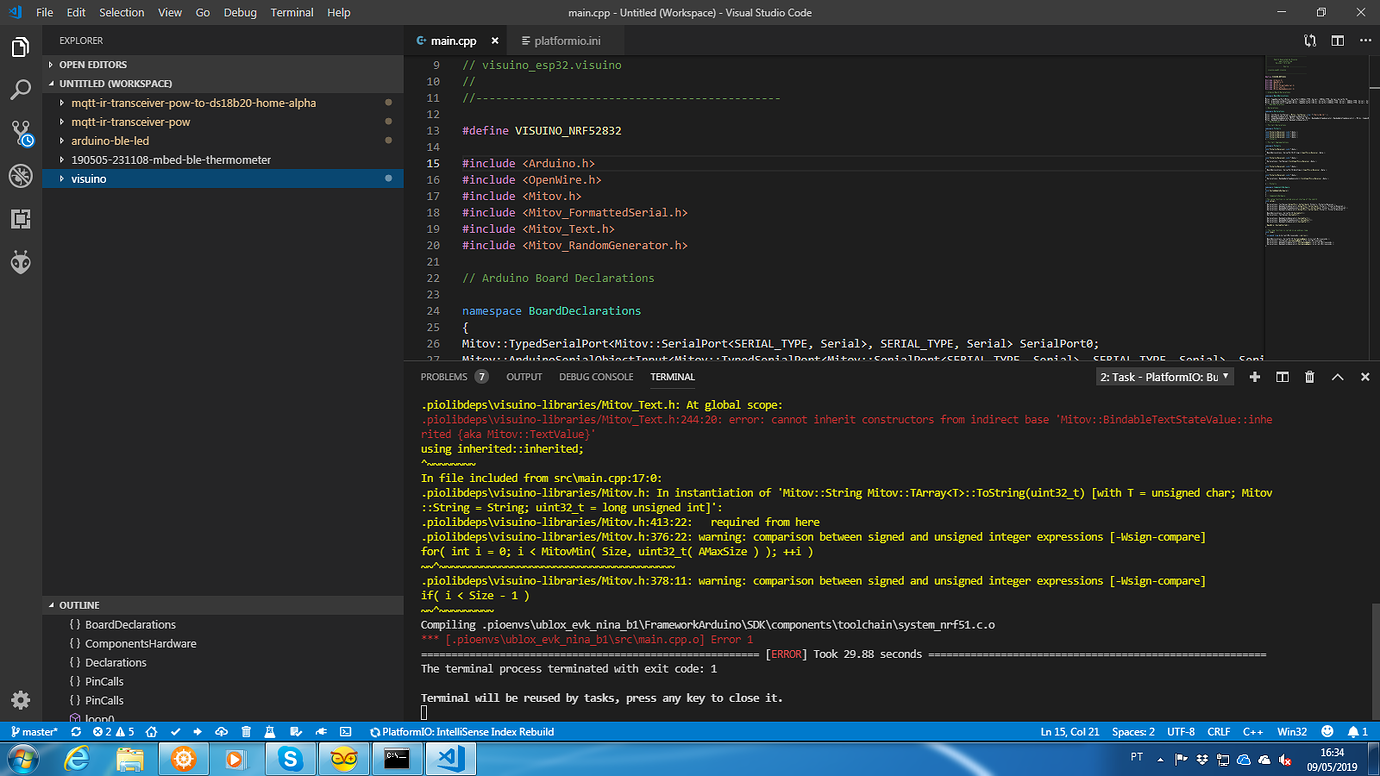This screenshot has width=1380, height=776.
Task: Close the main.cpp tab
Action: (495, 41)
